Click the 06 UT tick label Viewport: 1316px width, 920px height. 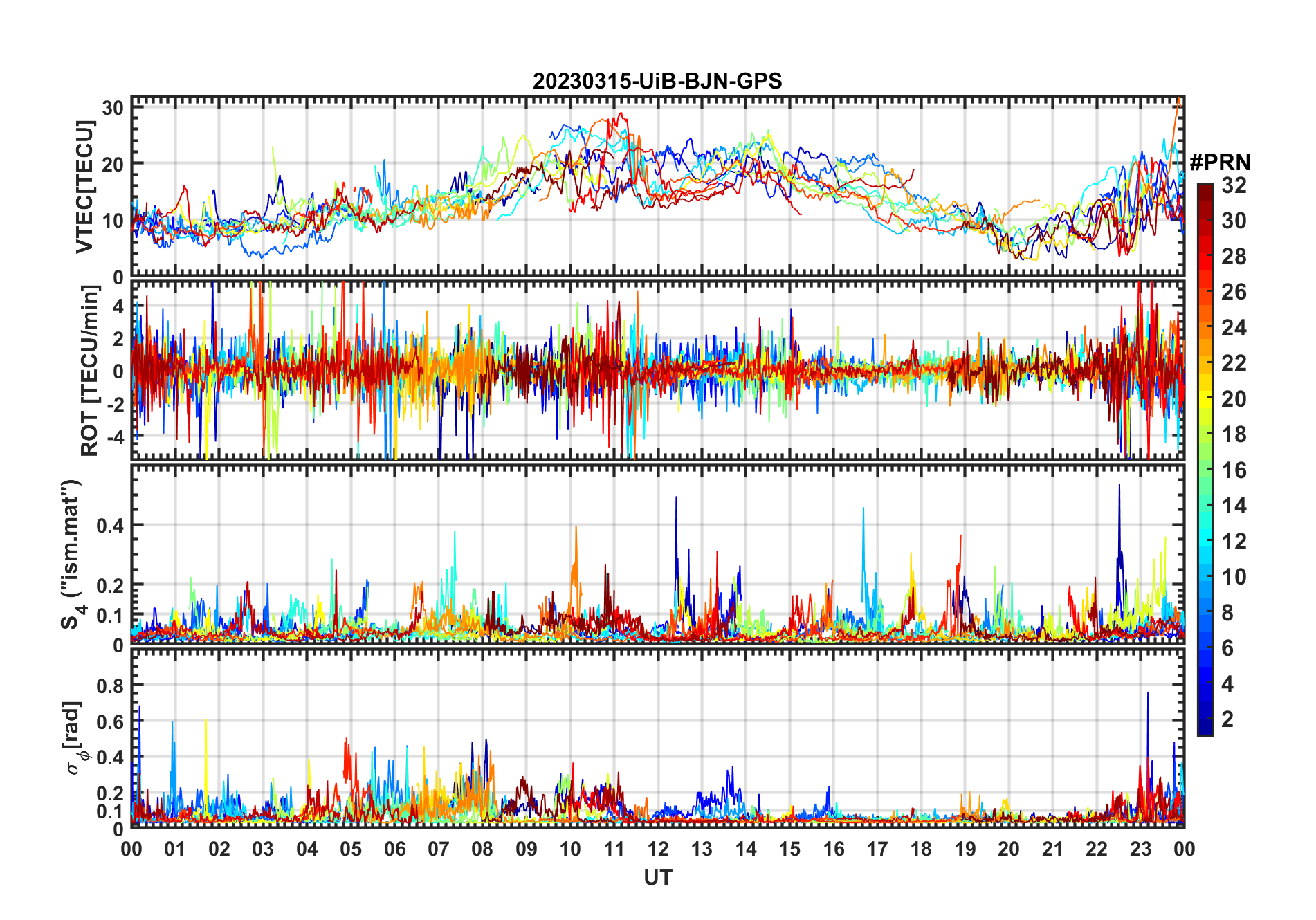coord(395,849)
